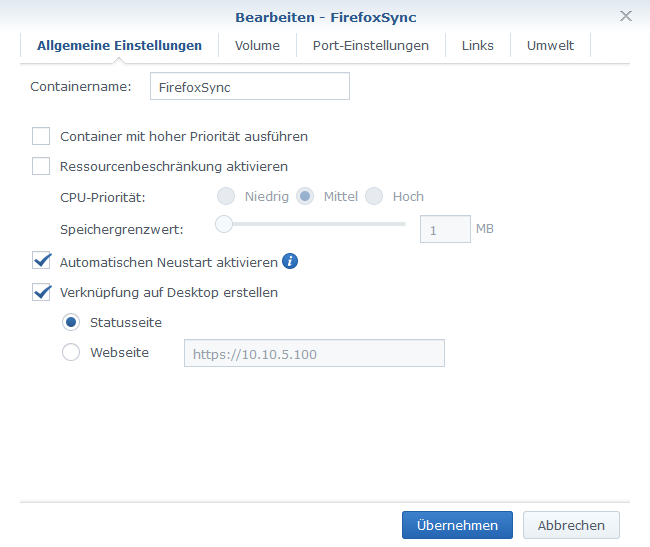The height and width of the screenshot is (547, 650).
Task: Open the Allgemeine Einstellungen tab
Action: point(119,46)
